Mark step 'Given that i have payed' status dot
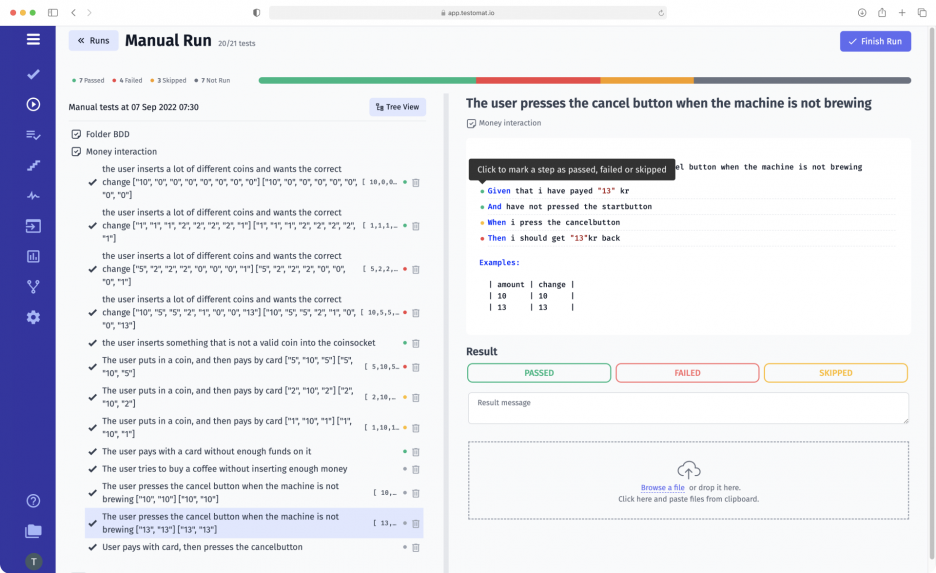This screenshot has height=573, width=936. coord(481,191)
